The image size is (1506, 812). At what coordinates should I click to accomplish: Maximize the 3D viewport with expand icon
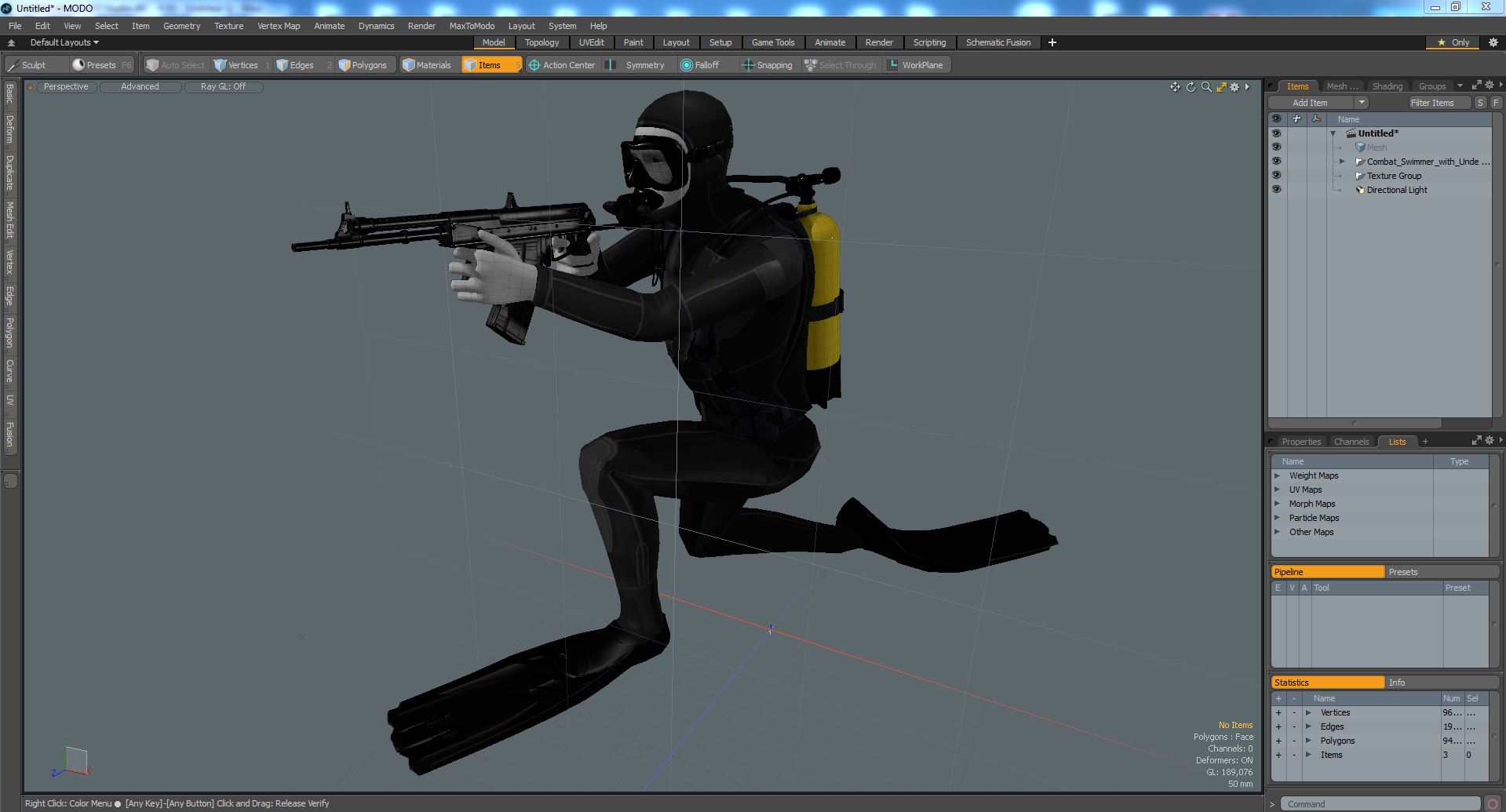pos(1221,87)
